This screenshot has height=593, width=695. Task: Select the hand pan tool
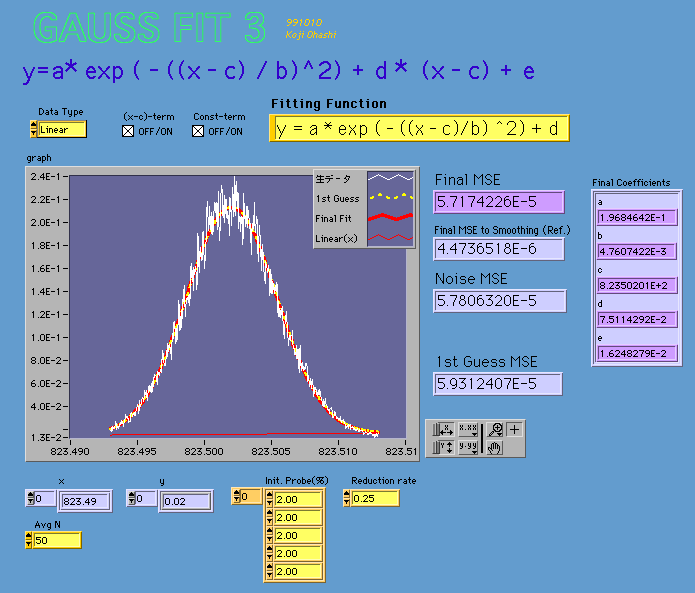494,447
